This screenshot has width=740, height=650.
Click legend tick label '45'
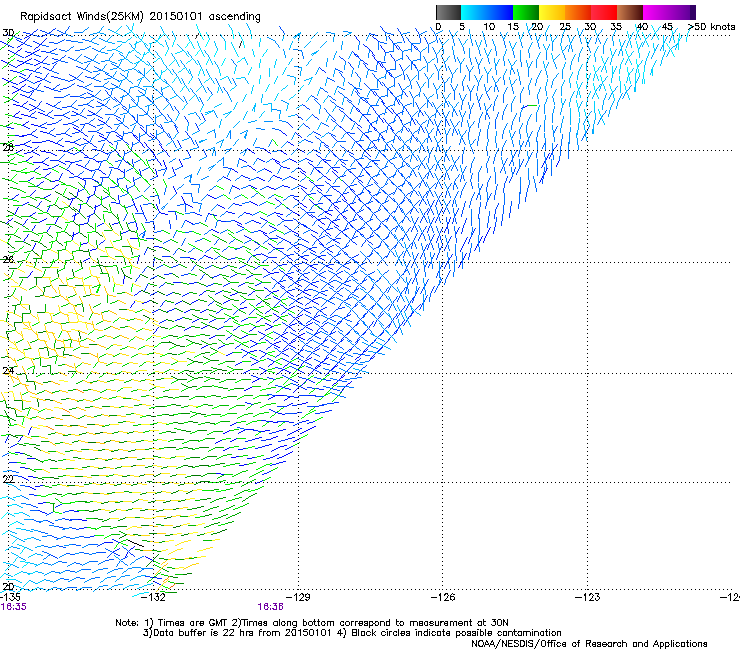point(667,27)
